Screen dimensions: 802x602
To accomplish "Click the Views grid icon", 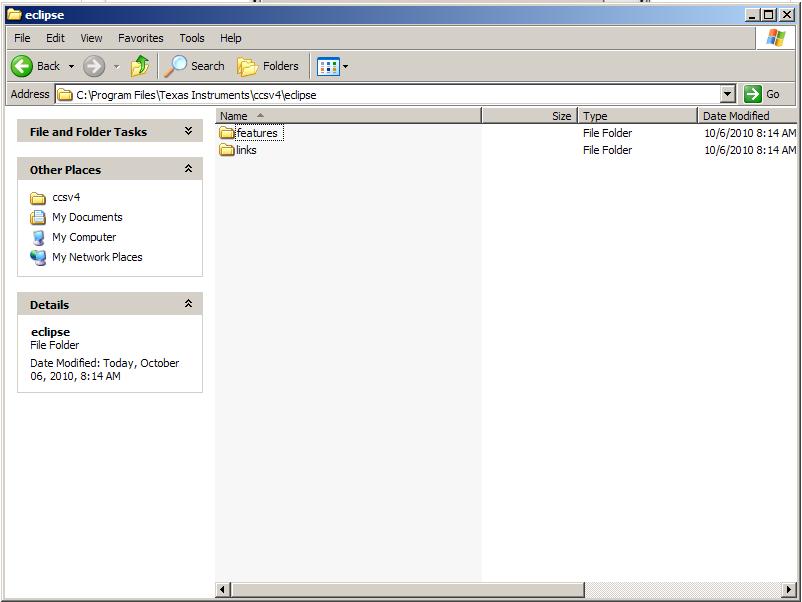I will [x=328, y=66].
